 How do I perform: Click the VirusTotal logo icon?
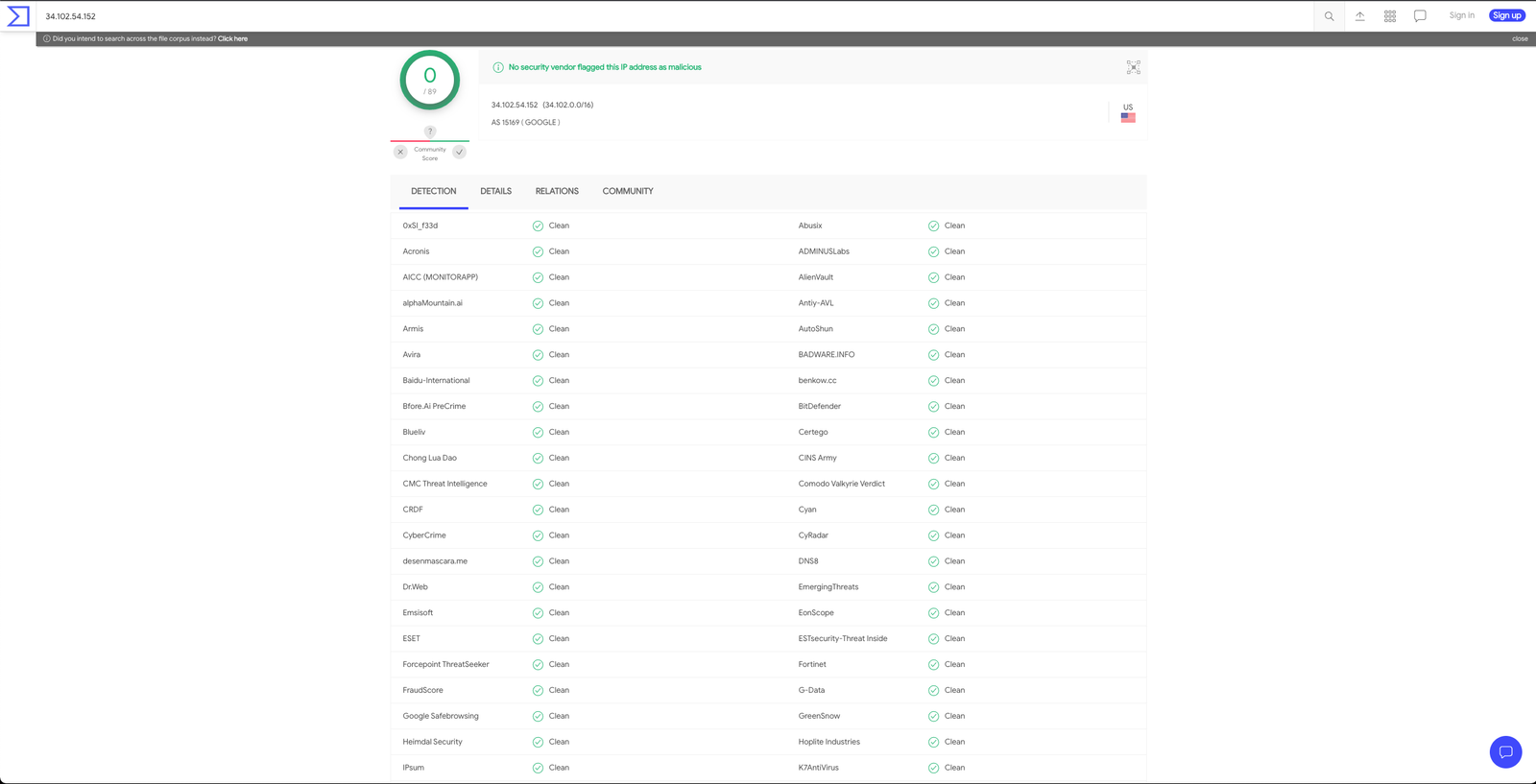(x=18, y=16)
